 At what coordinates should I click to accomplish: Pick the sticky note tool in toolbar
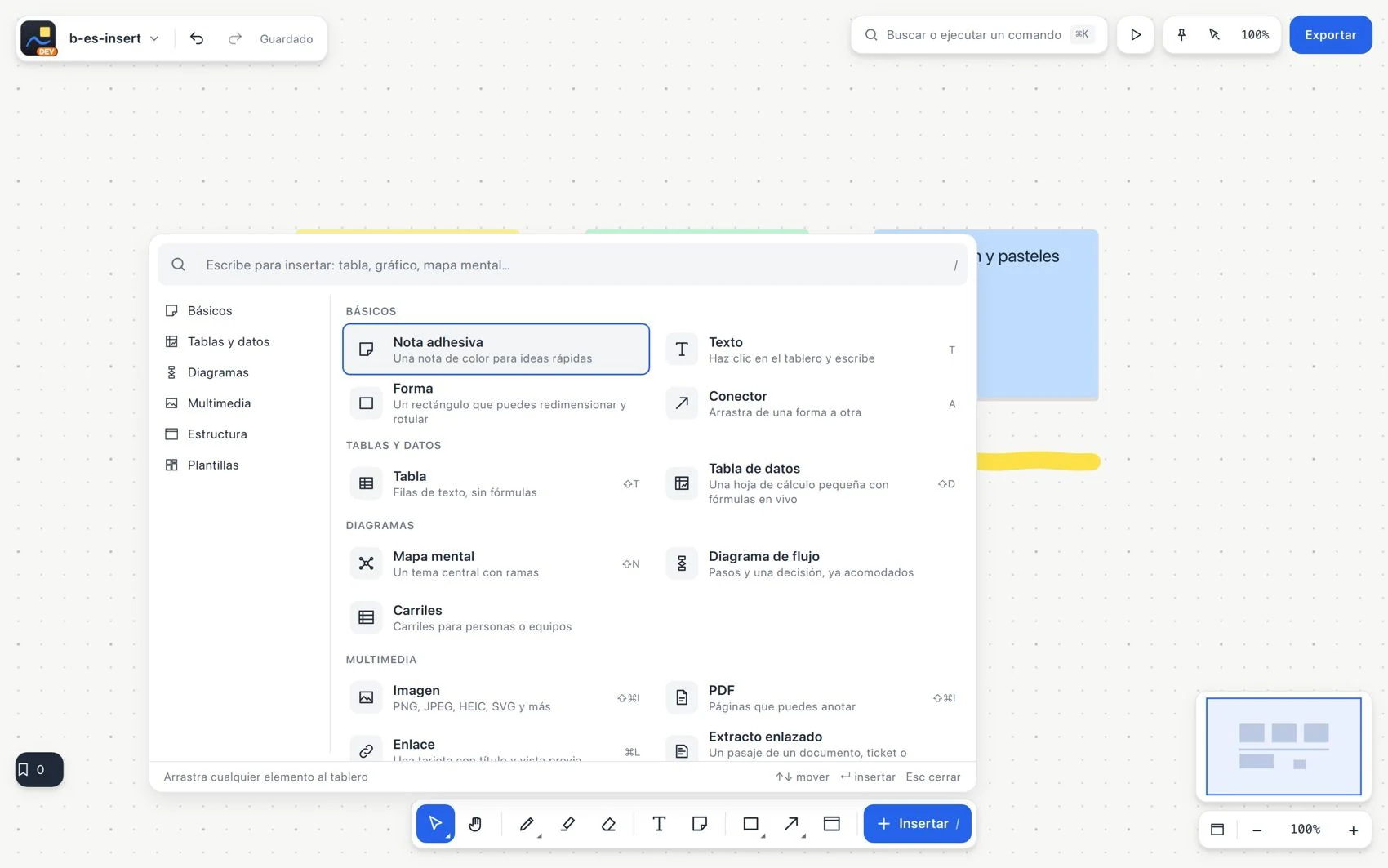[700, 824]
